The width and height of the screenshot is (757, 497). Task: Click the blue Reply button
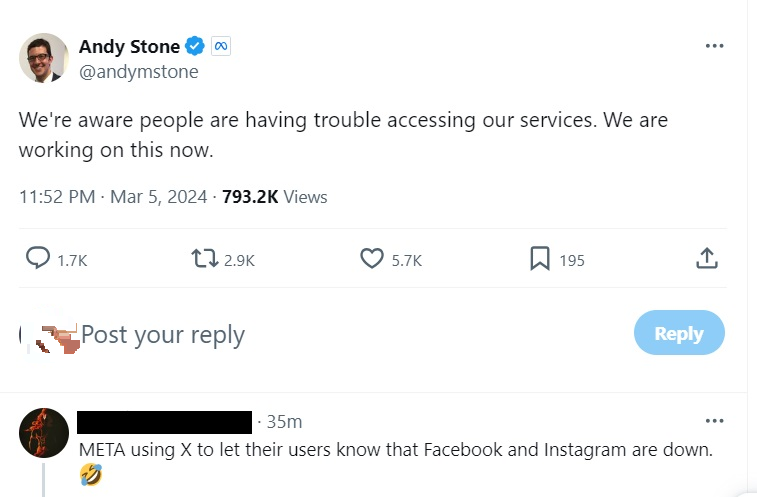679,334
